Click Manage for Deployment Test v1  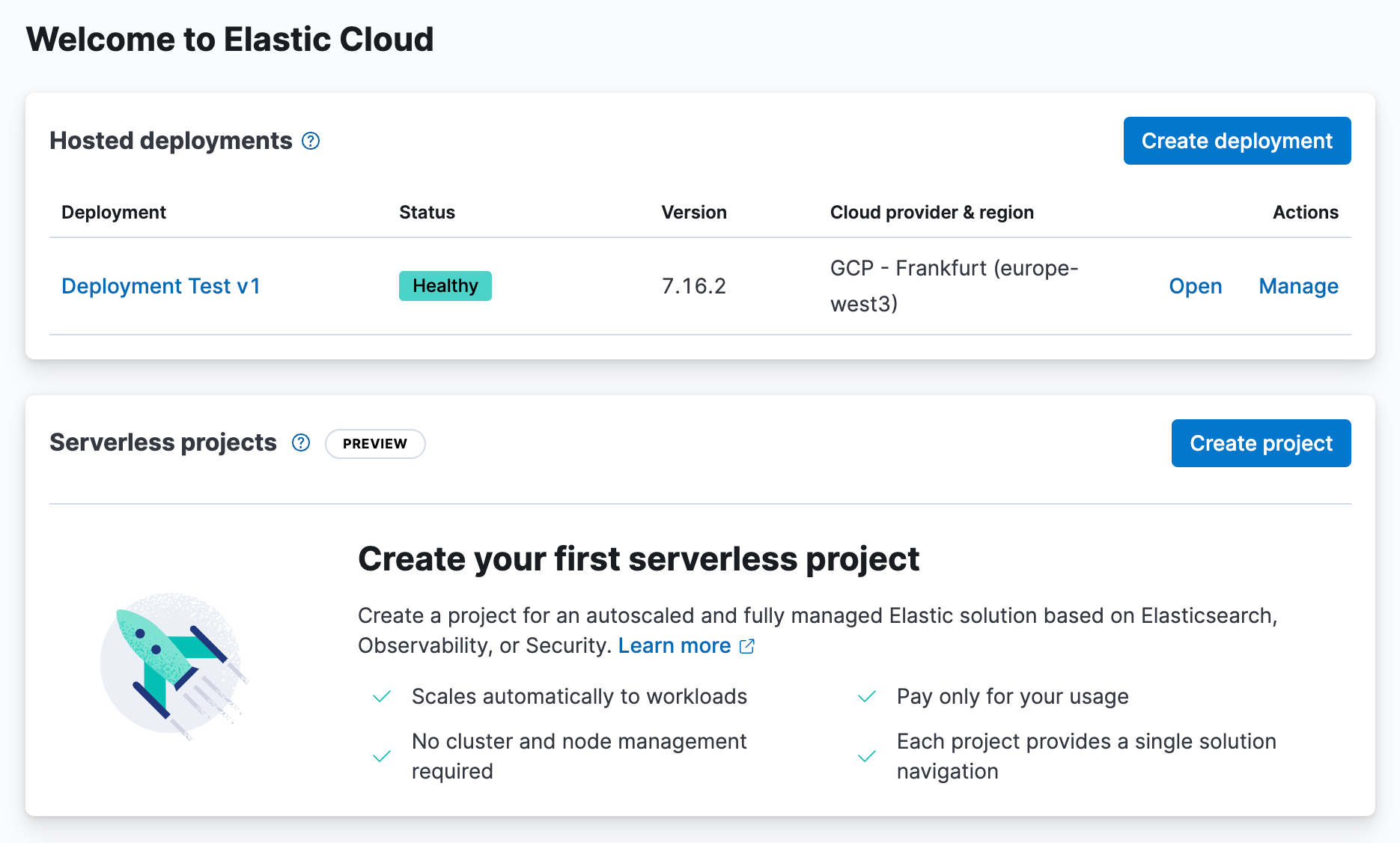(1298, 286)
